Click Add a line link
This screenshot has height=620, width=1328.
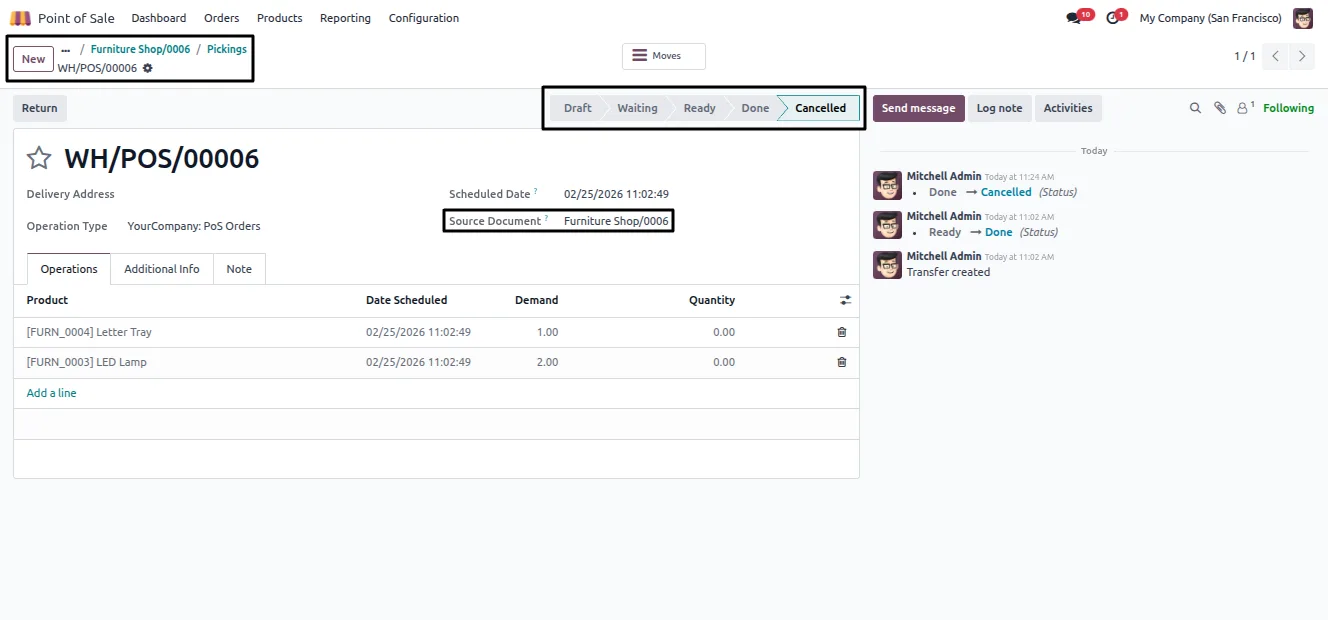point(52,393)
